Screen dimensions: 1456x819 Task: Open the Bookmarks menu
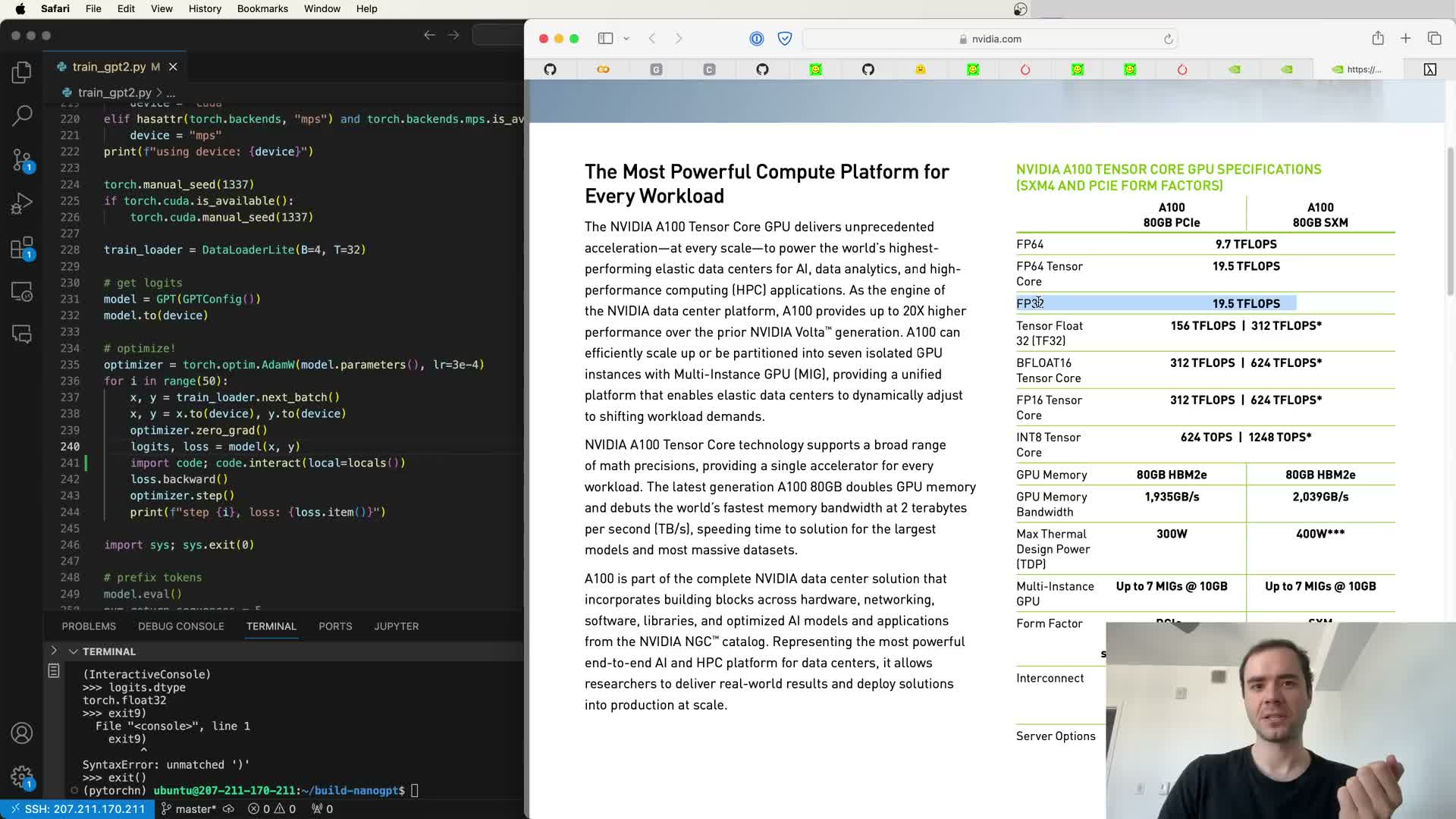(262, 8)
